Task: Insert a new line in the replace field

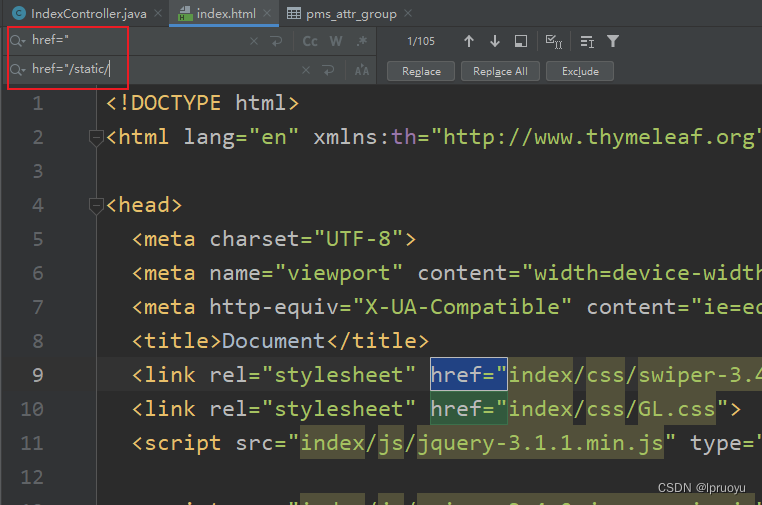Action: click(x=329, y=70)
